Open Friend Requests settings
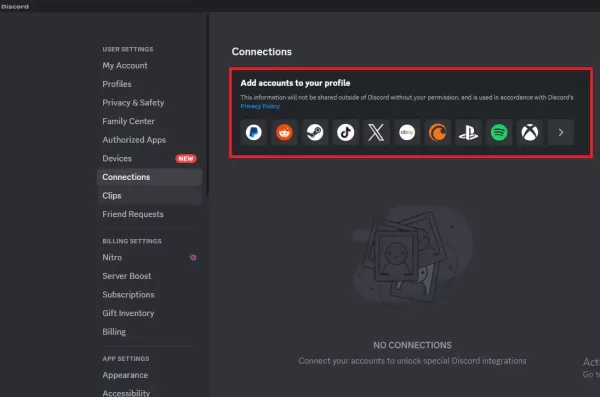This screenshot has height=397, width=600. [x=150, y=214]
